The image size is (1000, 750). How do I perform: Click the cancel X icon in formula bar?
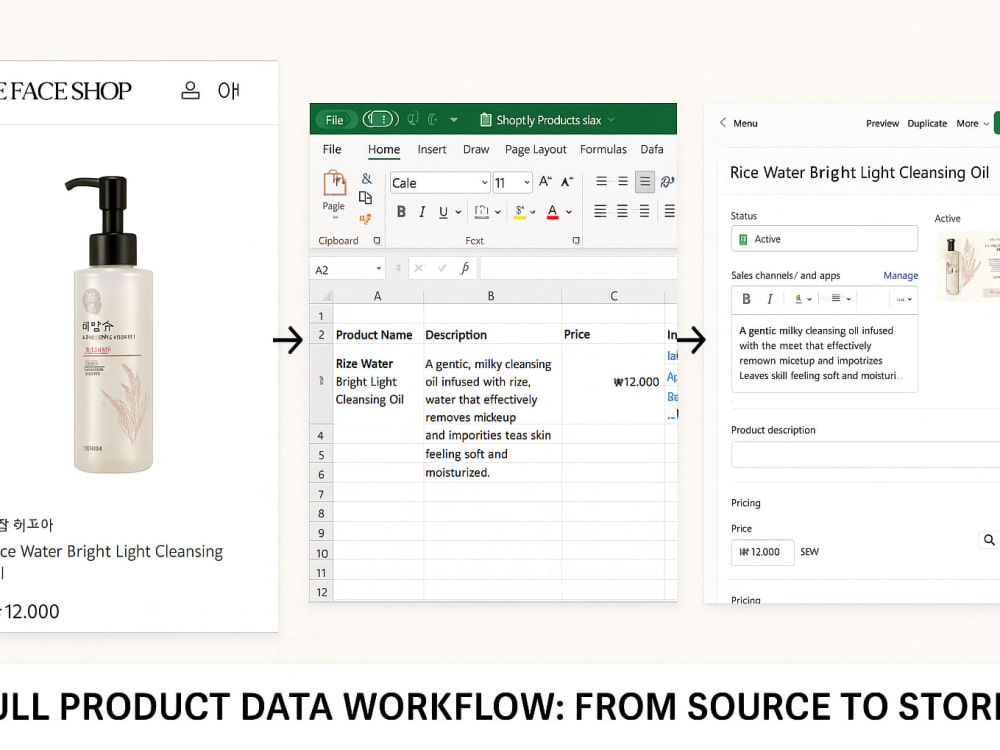click(x=418, y=268)
